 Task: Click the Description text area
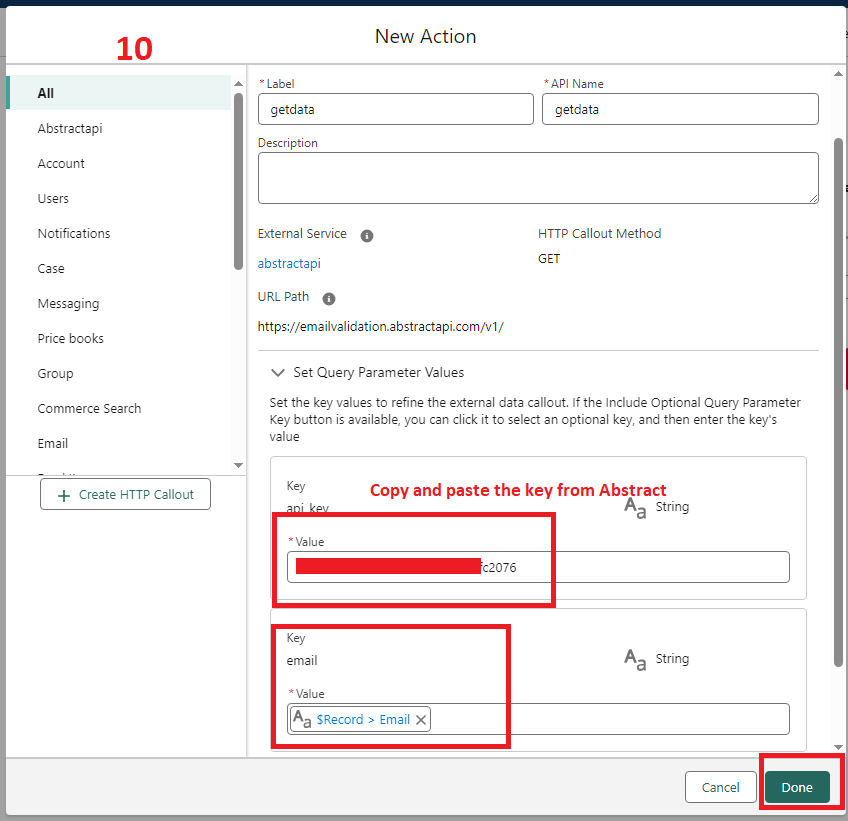pos(537,178)
